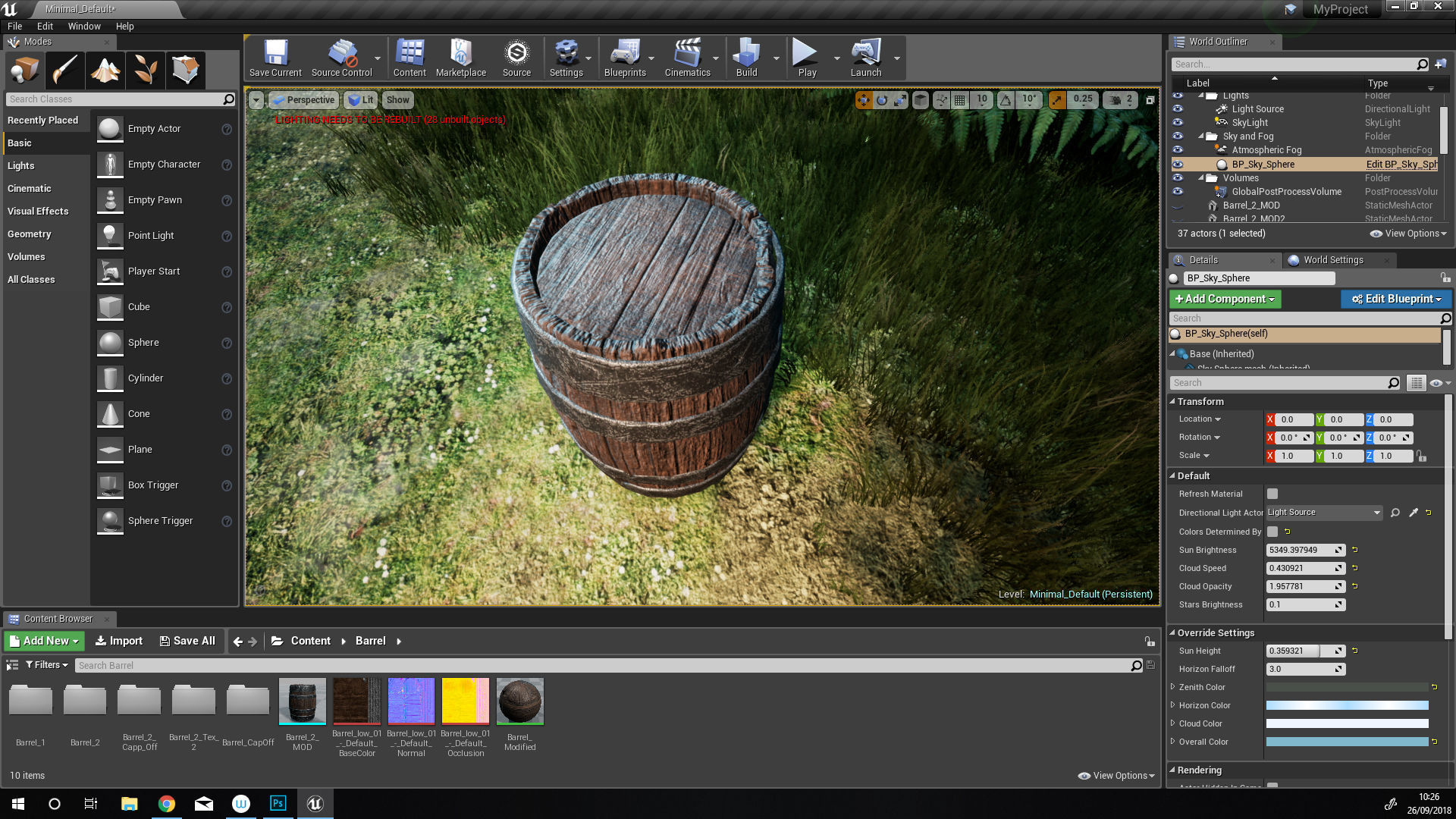Click Show button in viewport
The width and height of the screenshot is (1456, 819).
click(x=397, y=100)
